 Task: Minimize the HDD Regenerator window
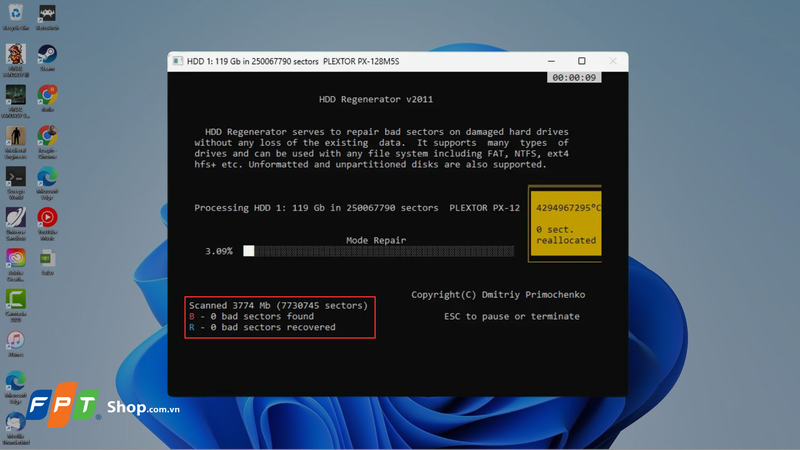tap(551, 61)
